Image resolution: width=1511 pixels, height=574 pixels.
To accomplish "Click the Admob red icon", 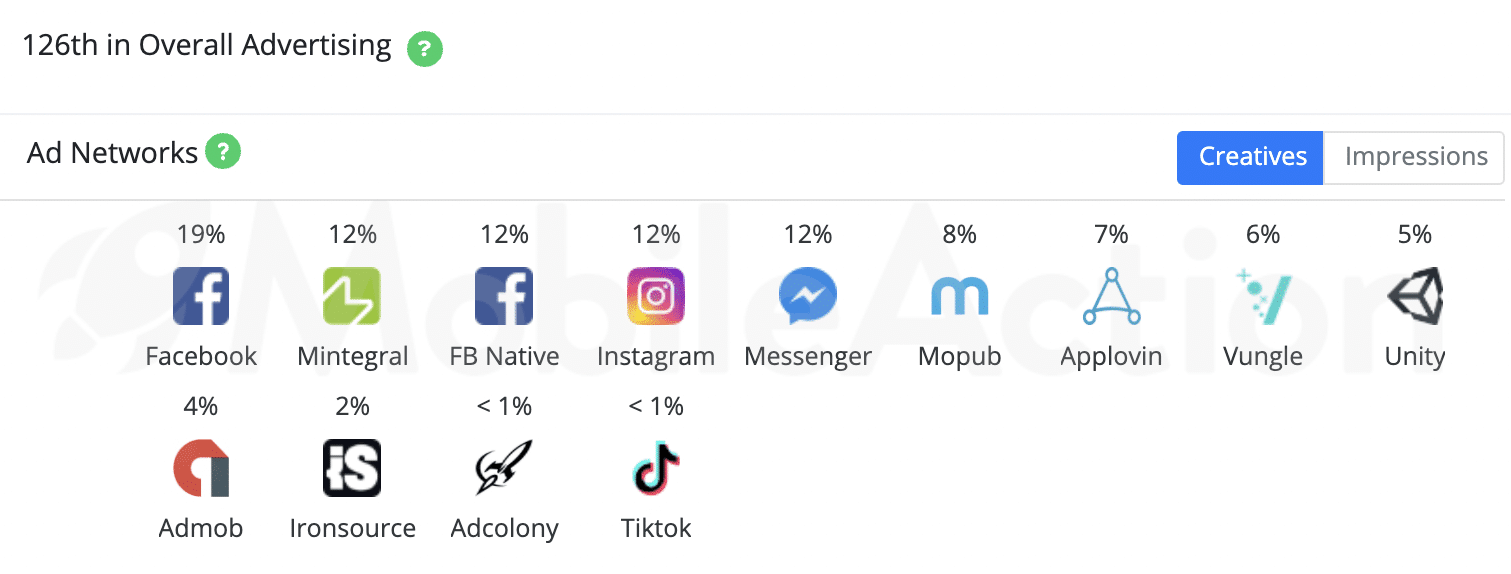I will pyautogui.click(x=201, y=468).
